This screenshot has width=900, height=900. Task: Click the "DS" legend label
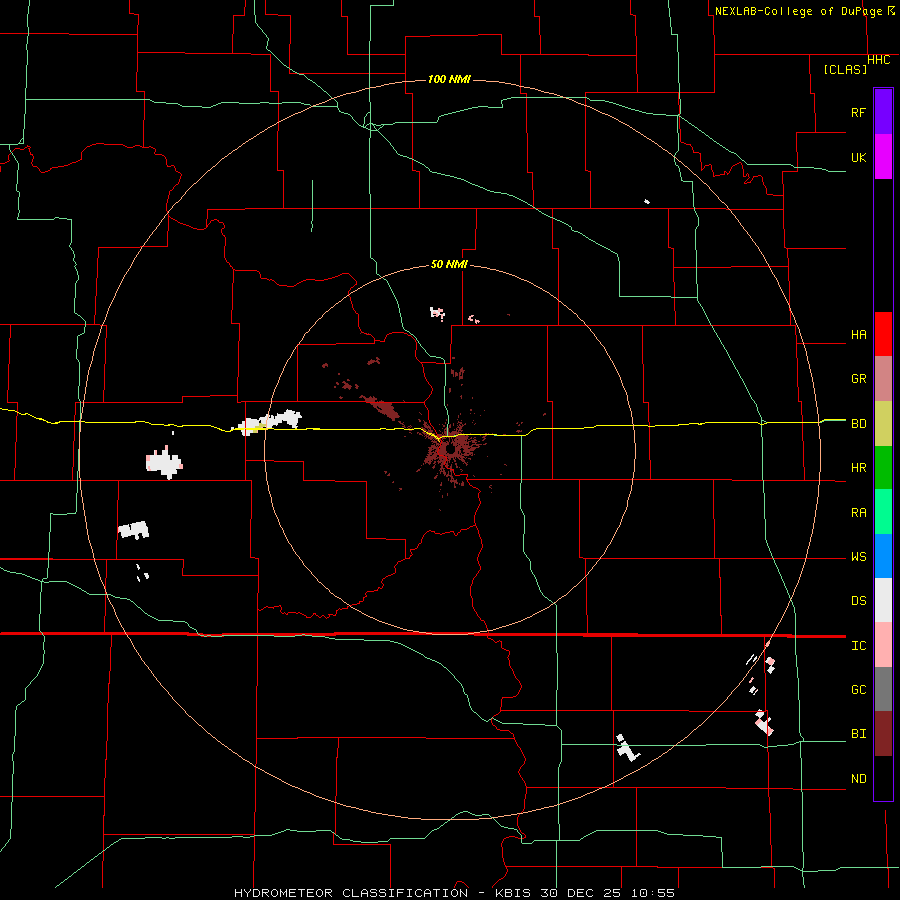858,601
